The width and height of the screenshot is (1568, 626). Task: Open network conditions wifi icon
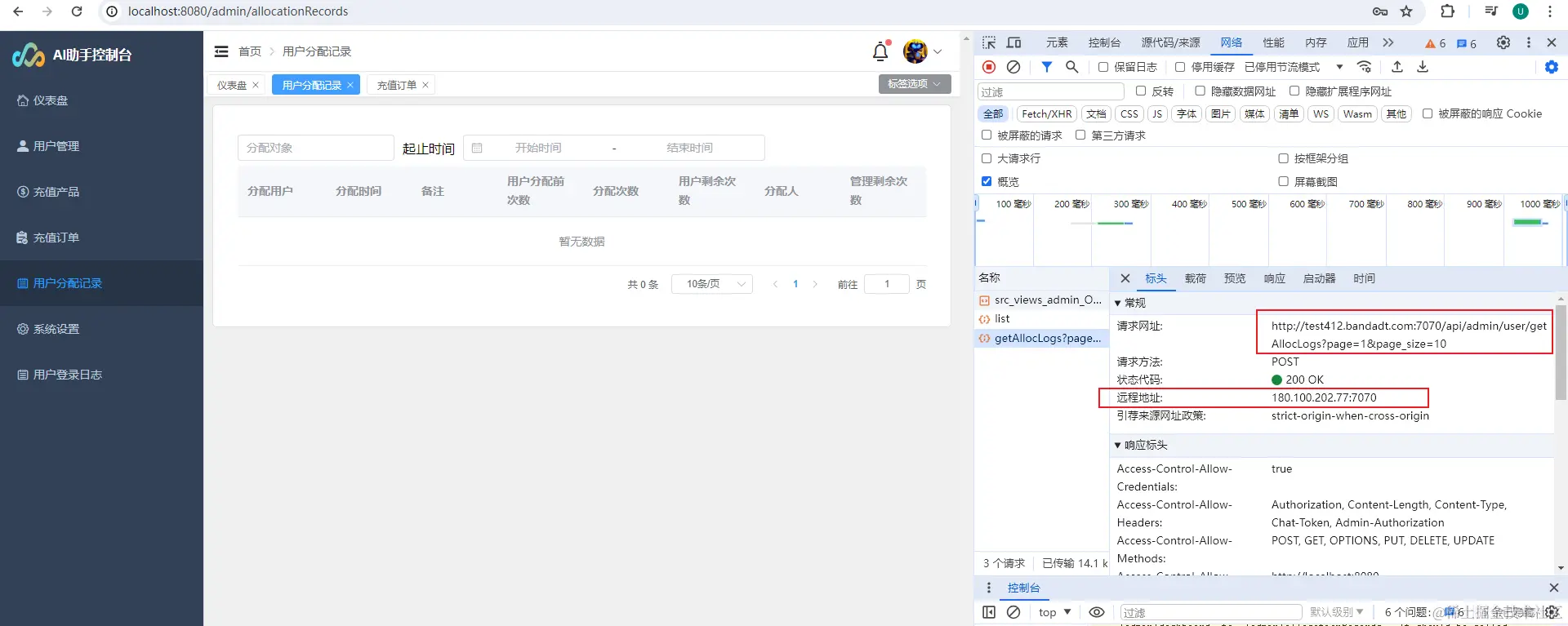click(1364, 67)
